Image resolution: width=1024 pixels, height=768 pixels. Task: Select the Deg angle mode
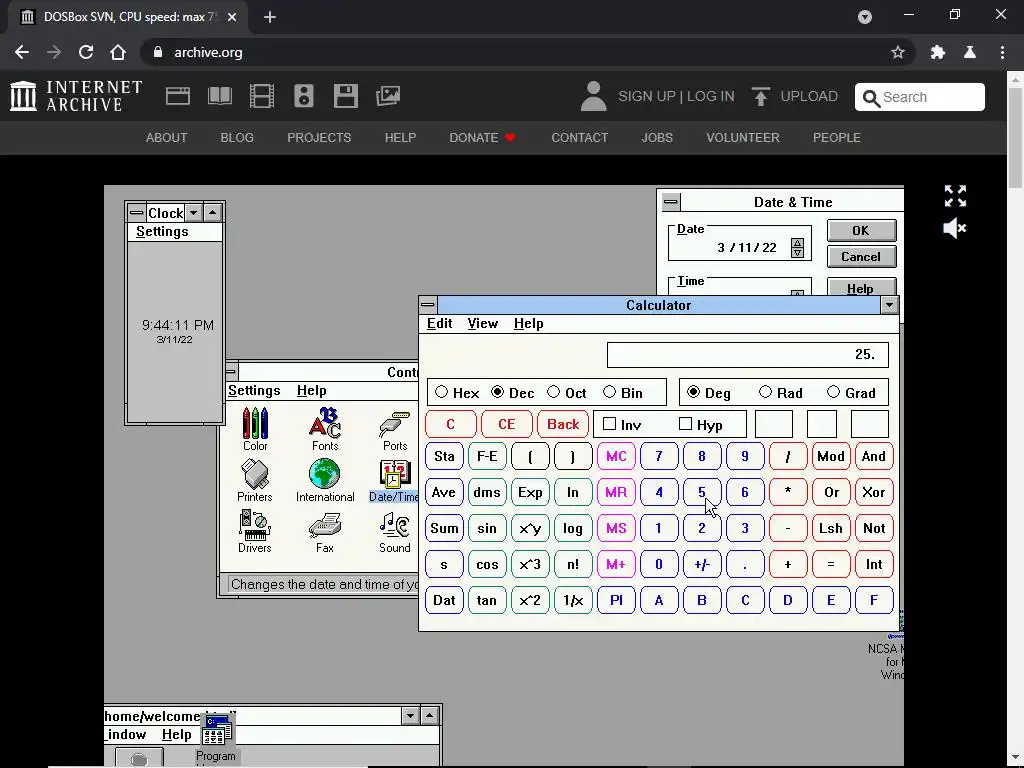[694, 392]
